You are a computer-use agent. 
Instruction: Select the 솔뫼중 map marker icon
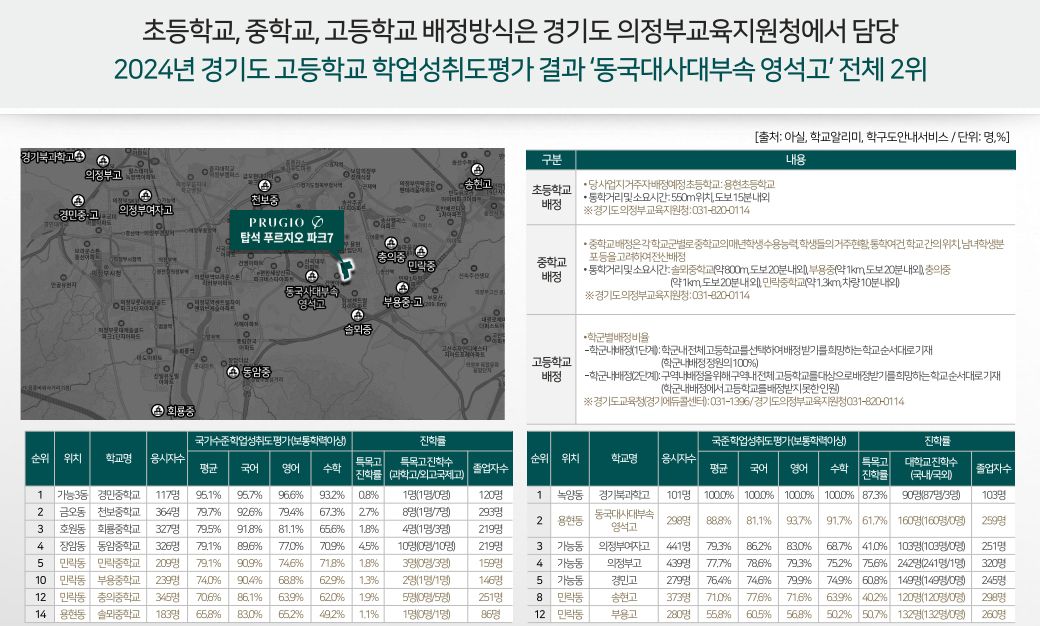(358, 315)
